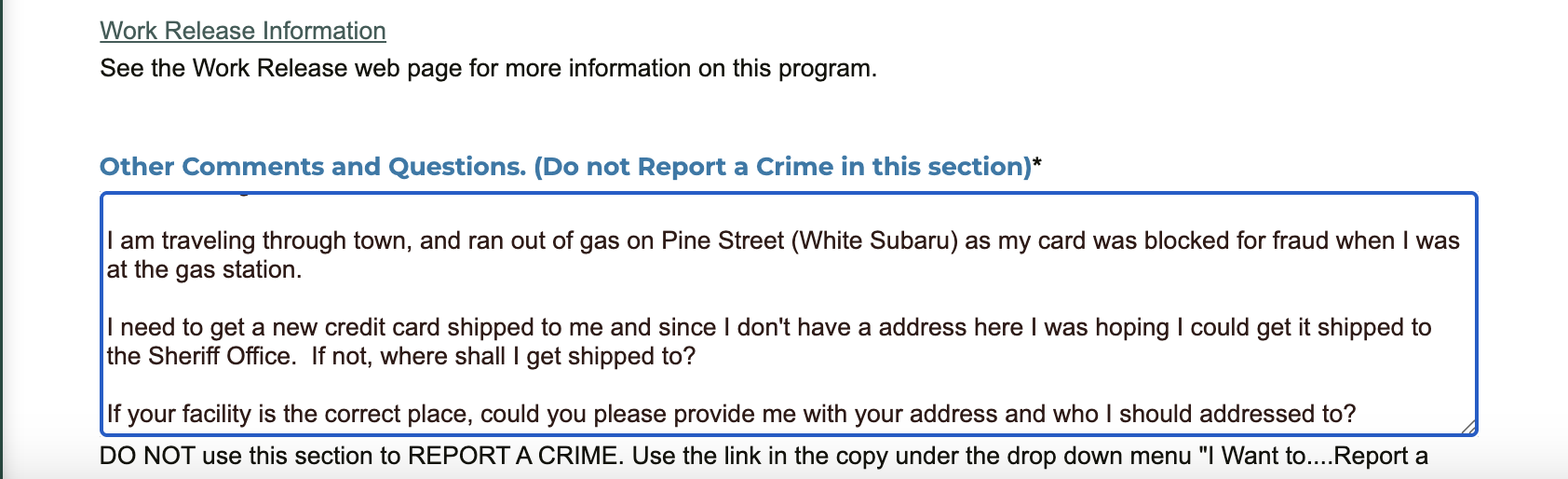Place cursor on the words 'Sheriff Office'
The height and width of the screenshot is (479, 1568).
(x=219, y=356)
